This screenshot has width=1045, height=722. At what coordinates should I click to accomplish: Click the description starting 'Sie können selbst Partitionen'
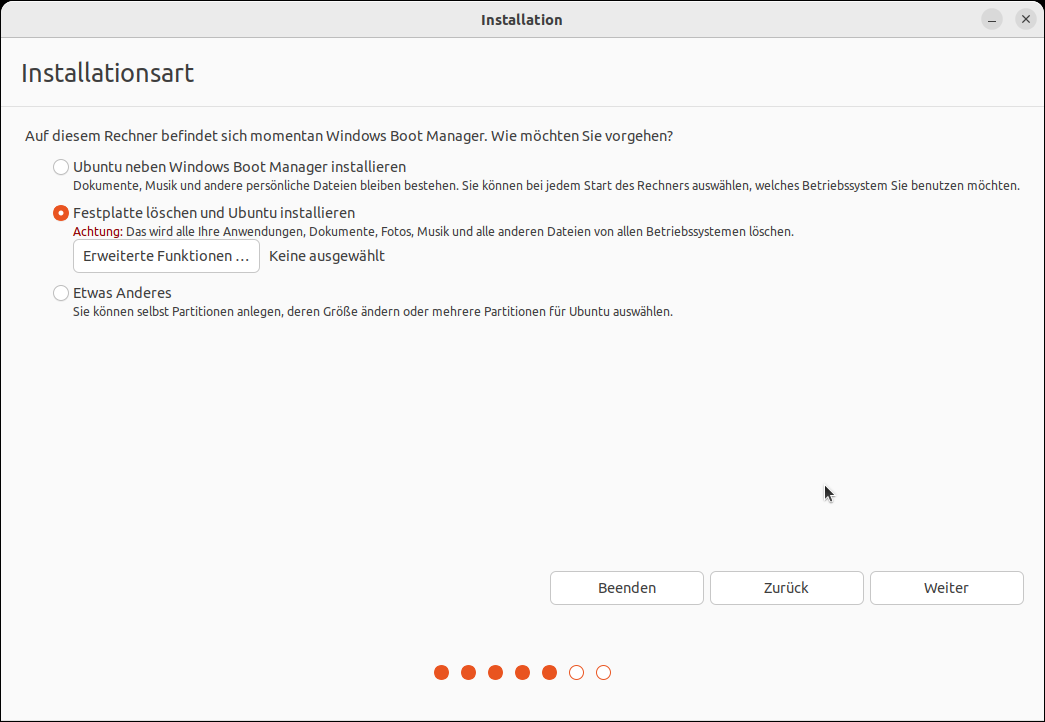[373, 311]
